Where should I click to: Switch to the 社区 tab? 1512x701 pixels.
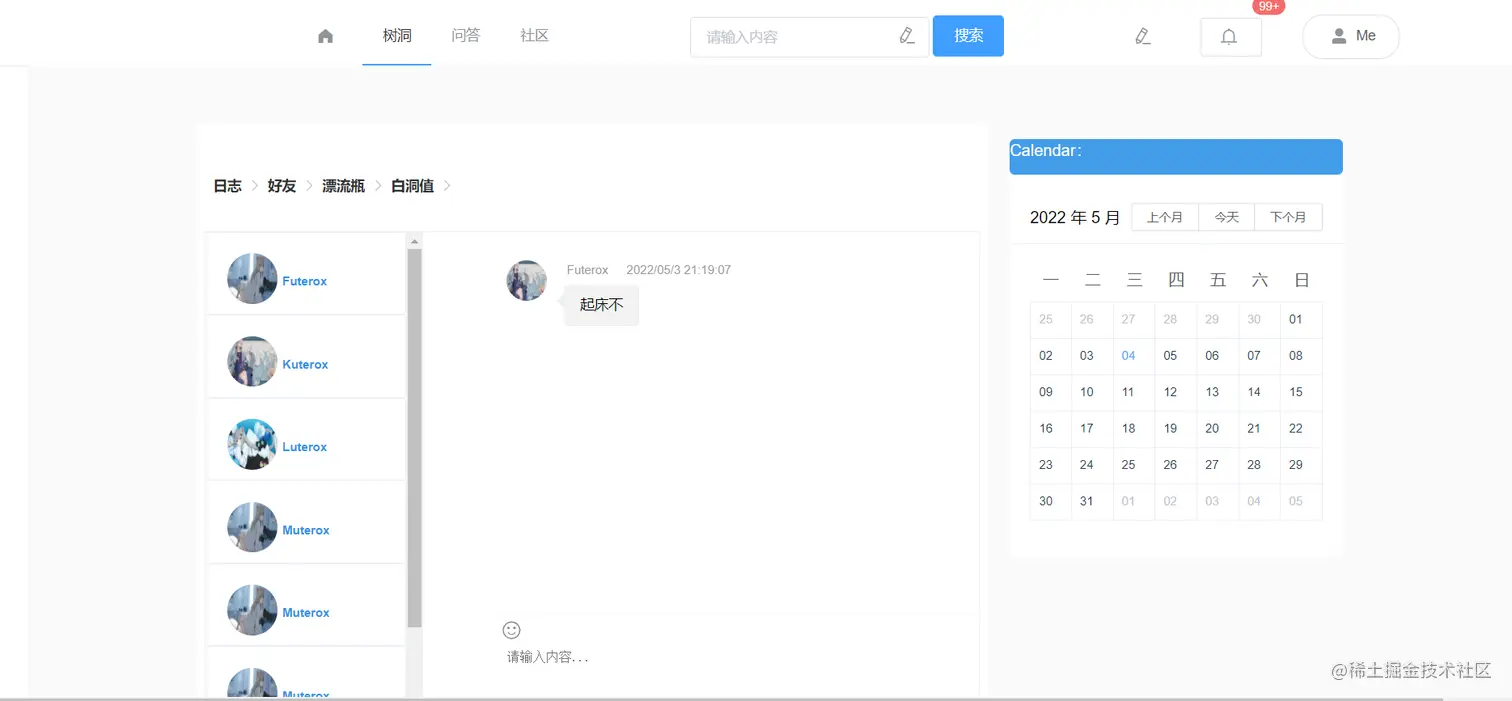533,34
